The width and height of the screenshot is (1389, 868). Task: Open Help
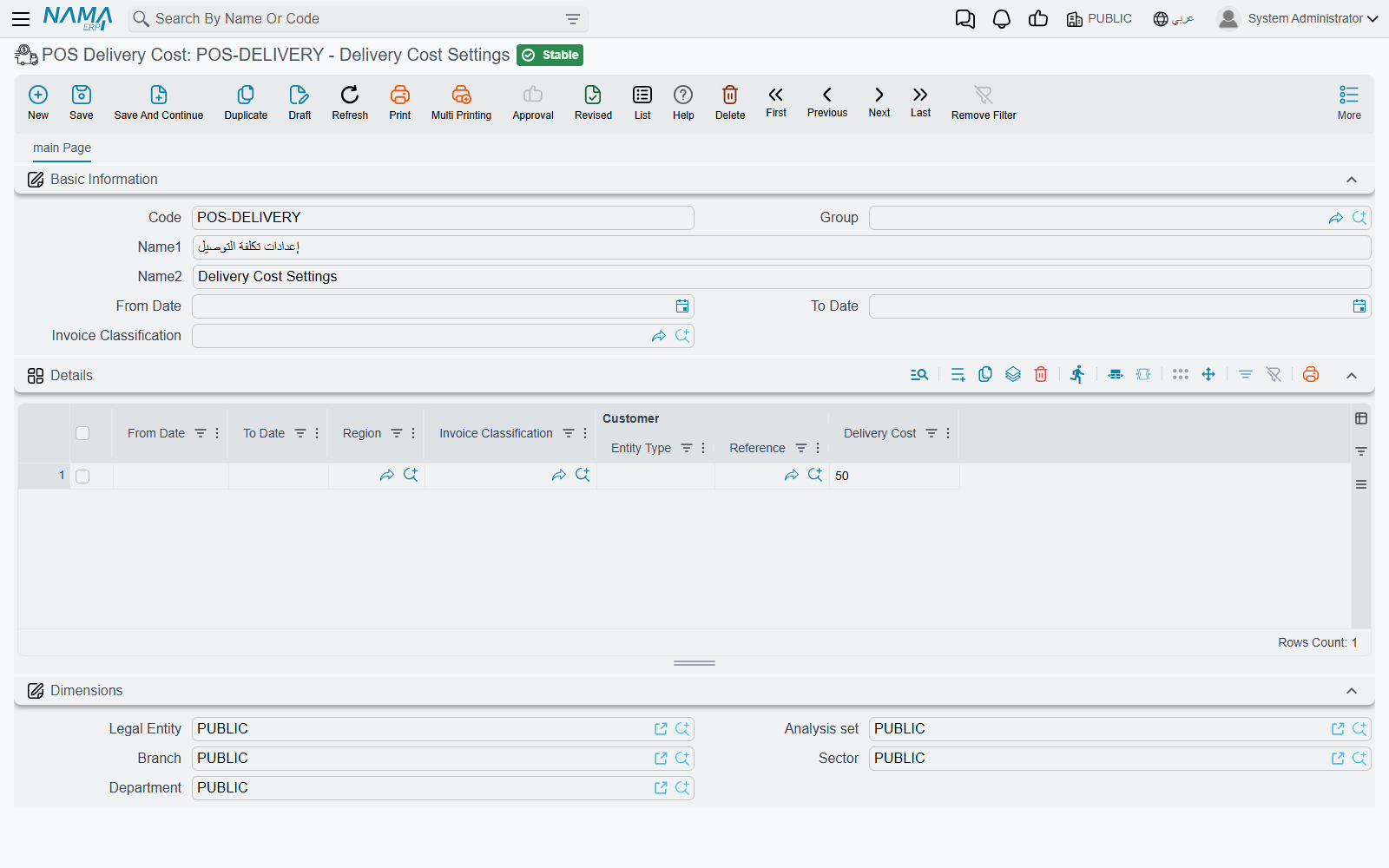[x=683, y=102]
